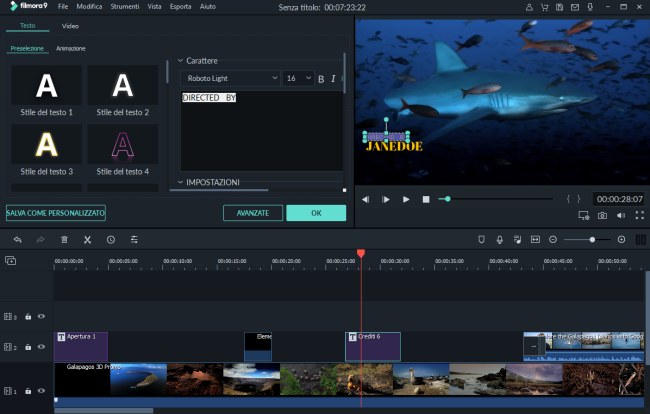Click the zoom in plus icon
This screenshot has height=414, width=650.
tap(621, 240)
